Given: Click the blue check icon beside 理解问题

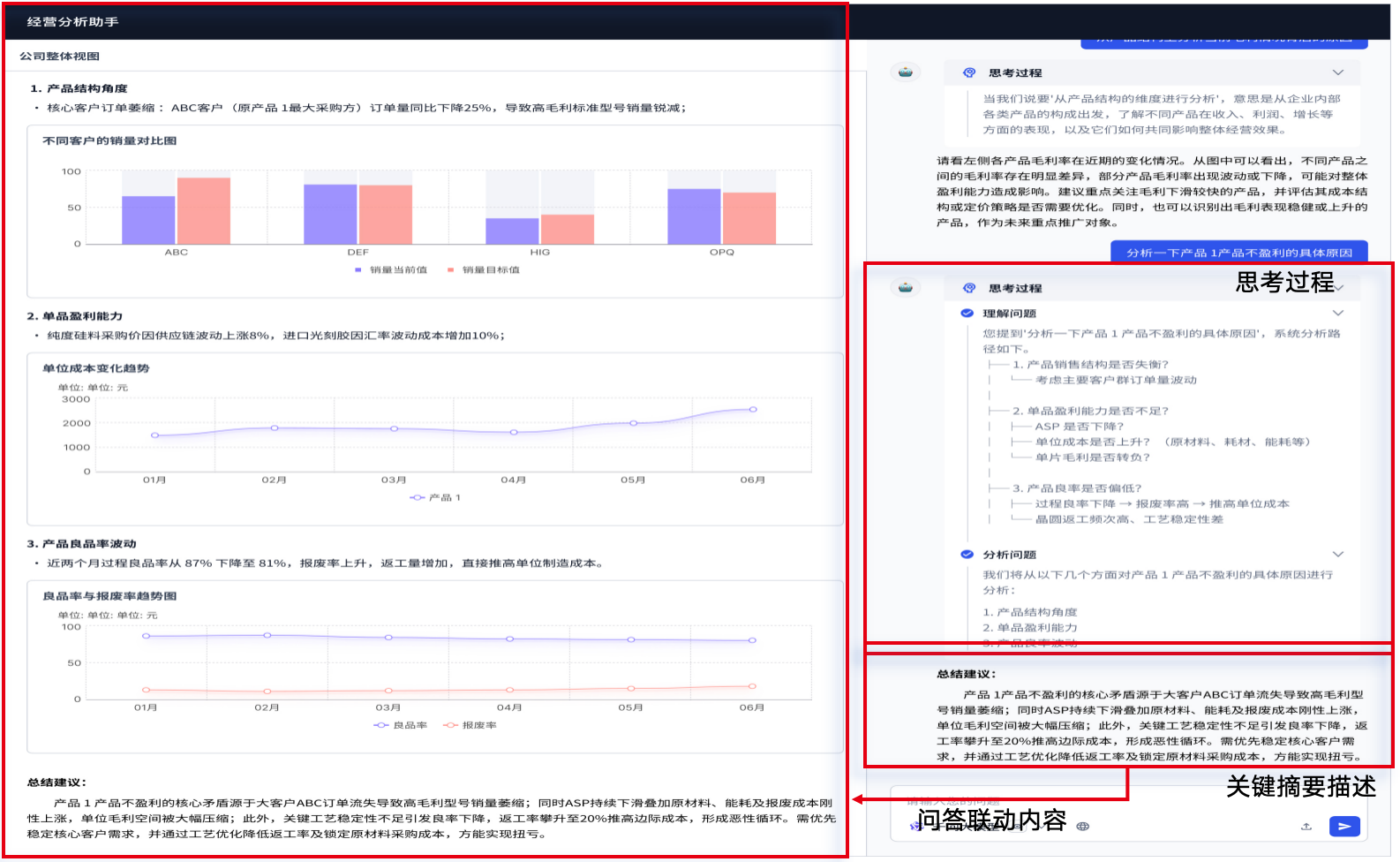Looking at the screenshot, I should 967,314.
